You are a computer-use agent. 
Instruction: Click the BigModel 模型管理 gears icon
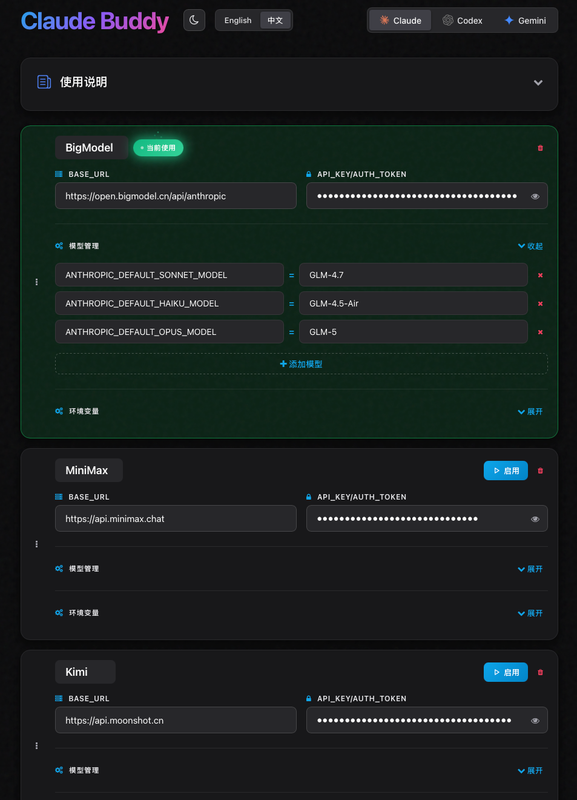(x=59, y=246)
